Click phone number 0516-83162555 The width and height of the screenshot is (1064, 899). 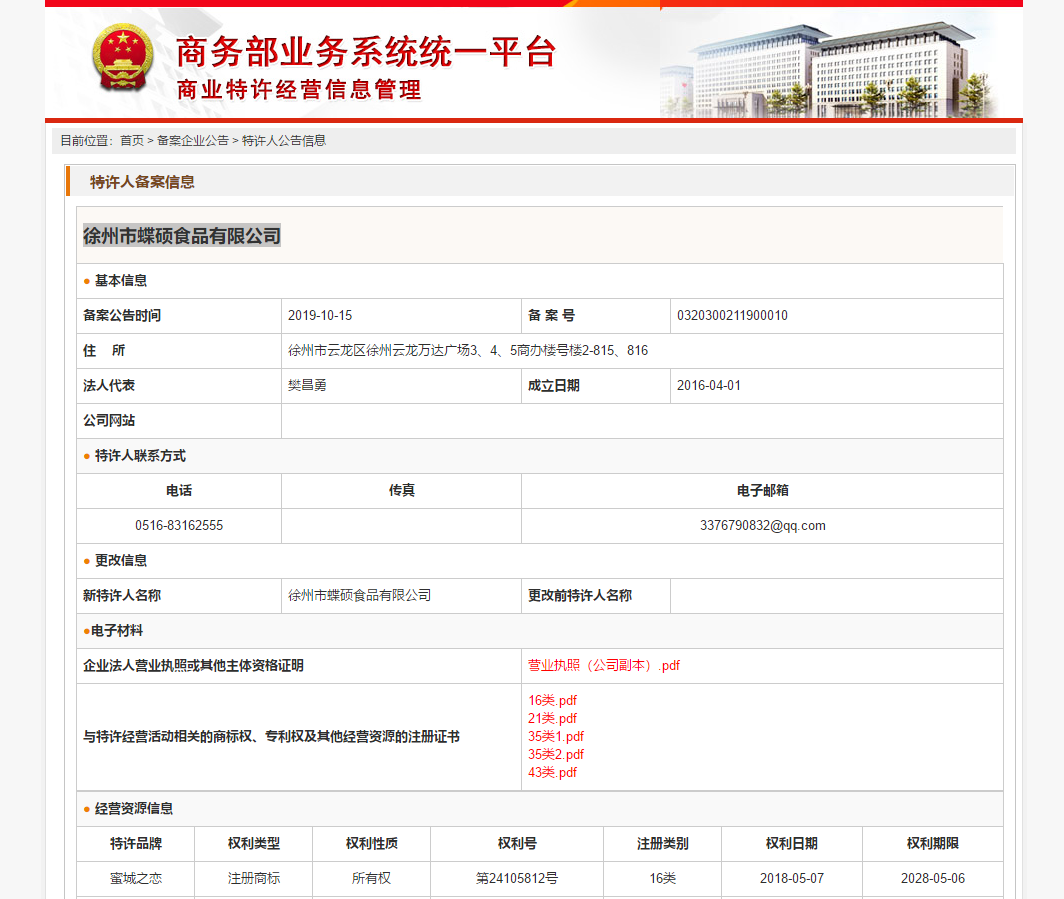click(x=179, y=526)
